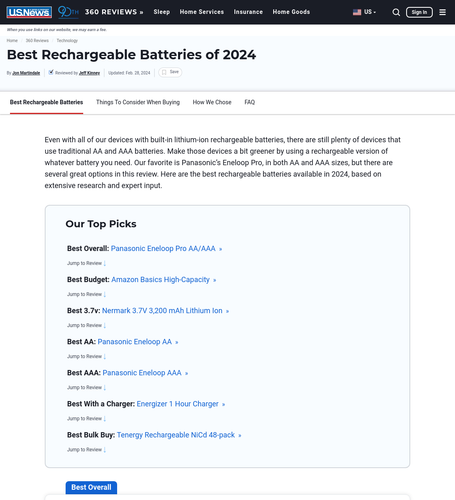Image resolution: width=455 pixels, height=500 pixels.
Task: Switch to Things To Consider When Buying tab
Action: (138, 102)
